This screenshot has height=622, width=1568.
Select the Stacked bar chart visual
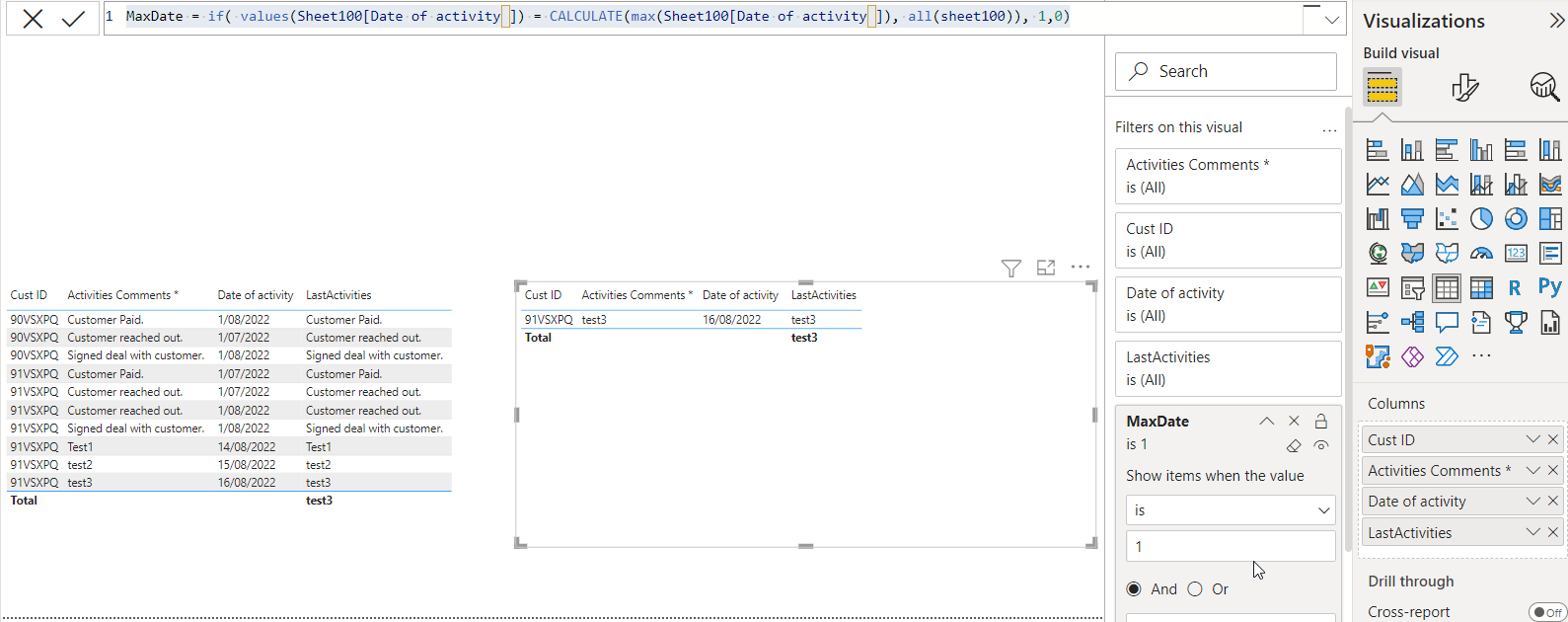click(1378, 150)
